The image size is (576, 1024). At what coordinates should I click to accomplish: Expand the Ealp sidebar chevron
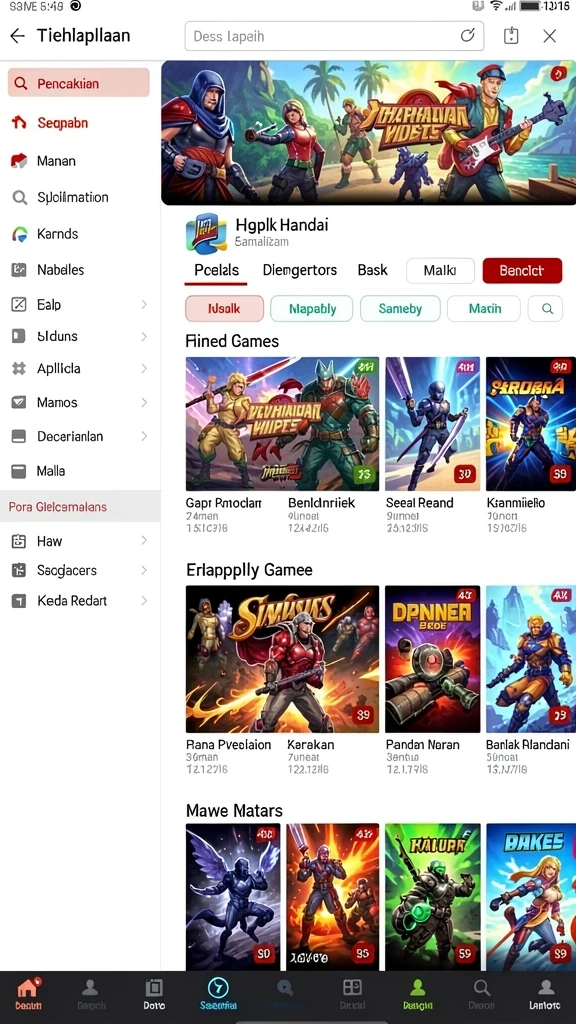click(144, 304)
